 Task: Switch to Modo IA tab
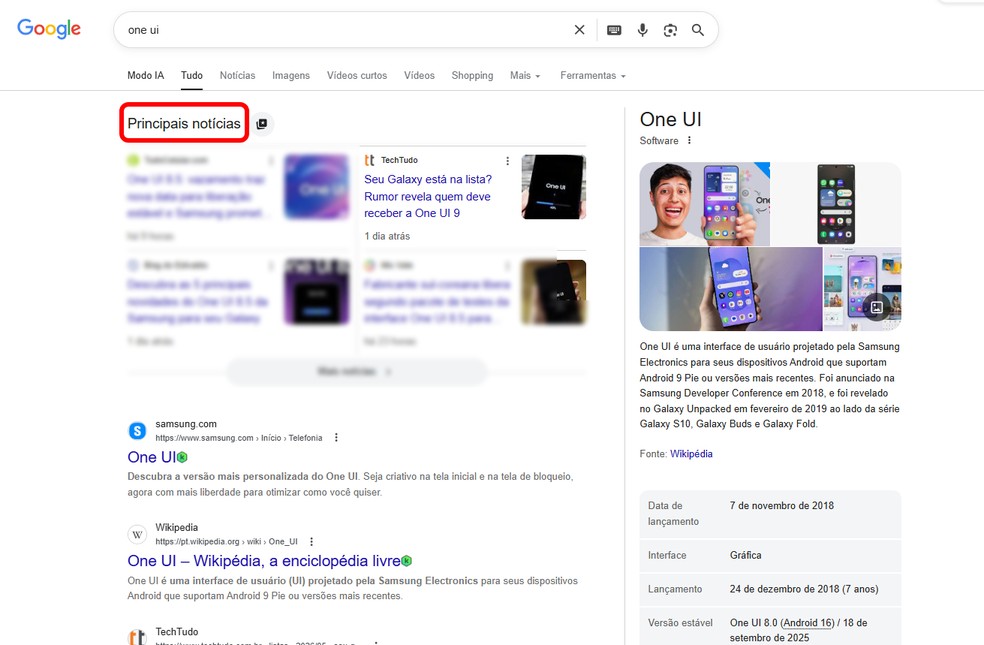(x=146, y=75)
